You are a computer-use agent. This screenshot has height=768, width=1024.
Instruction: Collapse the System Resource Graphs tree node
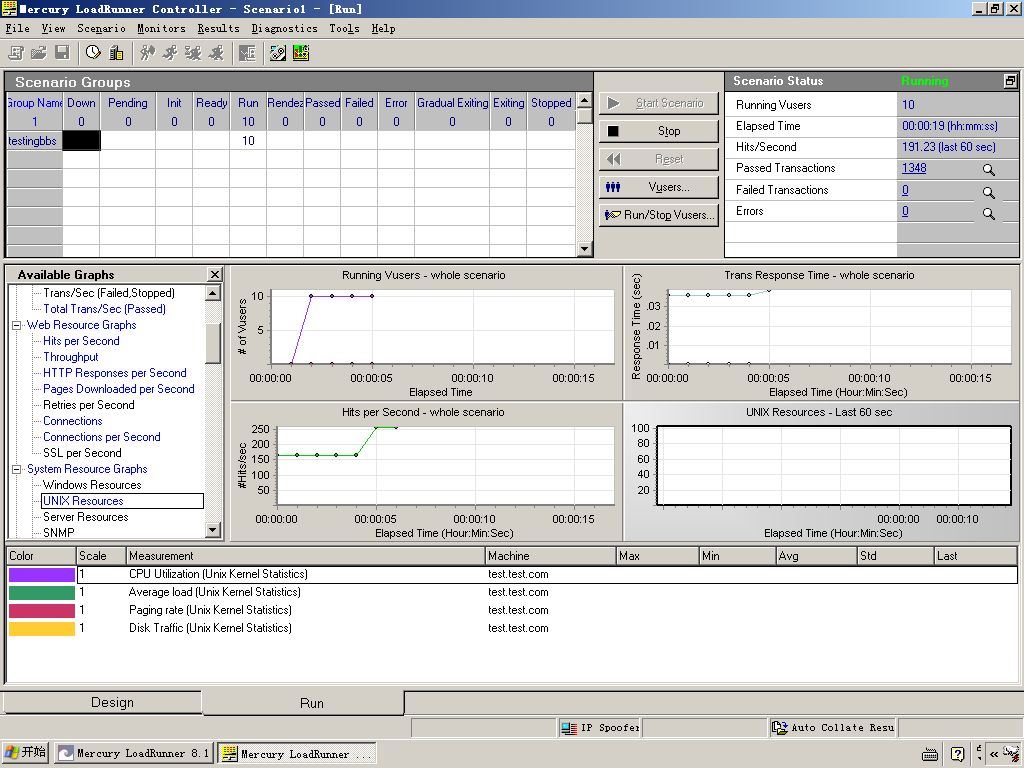(17, 470)
